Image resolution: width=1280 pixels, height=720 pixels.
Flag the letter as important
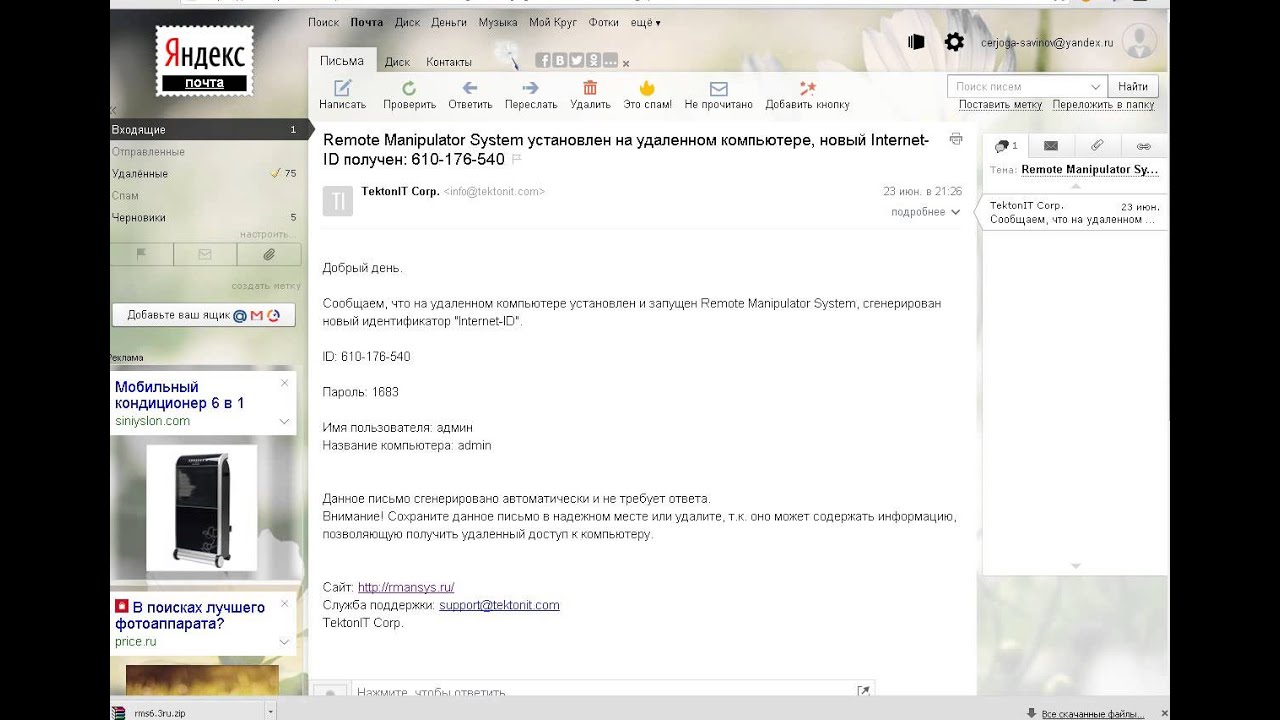[x=517, y=159]
